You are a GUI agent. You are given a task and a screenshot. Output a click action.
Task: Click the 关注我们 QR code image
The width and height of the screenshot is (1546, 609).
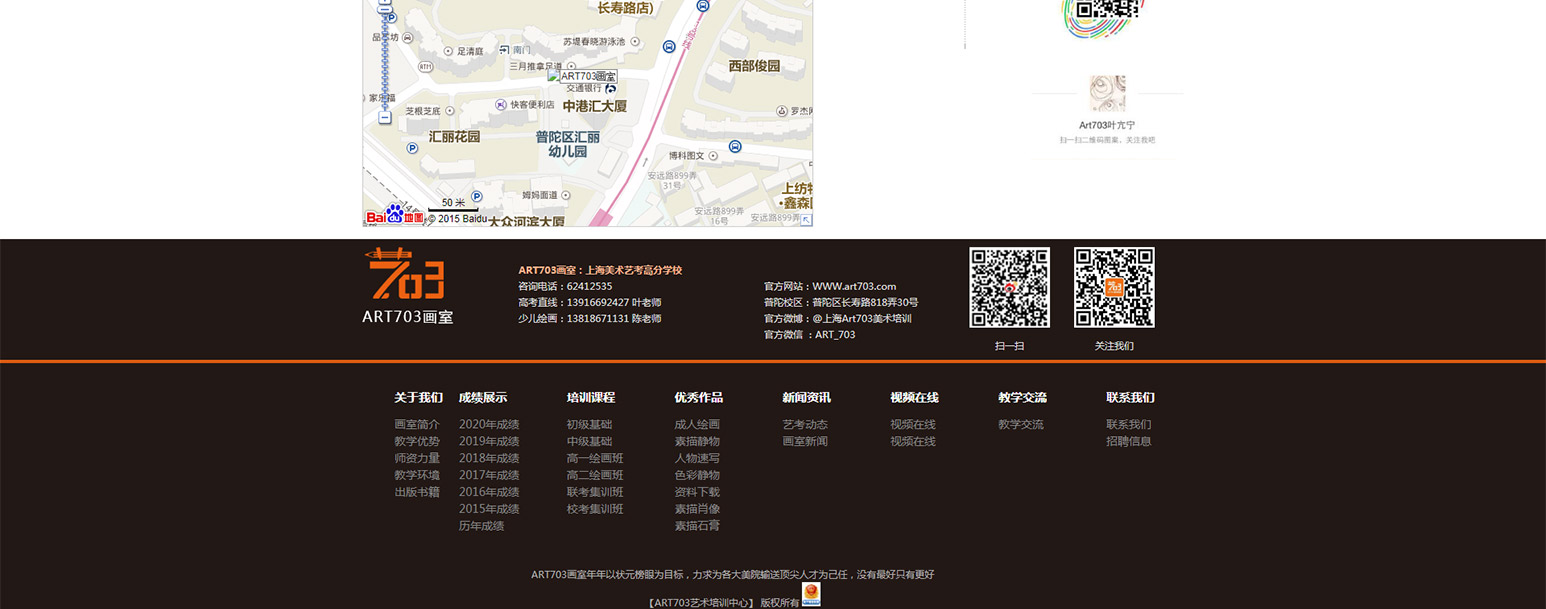1114,287
